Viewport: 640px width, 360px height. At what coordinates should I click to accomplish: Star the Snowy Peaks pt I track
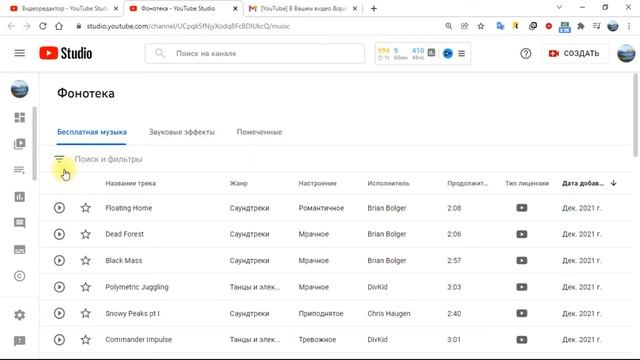coord(85,313)
